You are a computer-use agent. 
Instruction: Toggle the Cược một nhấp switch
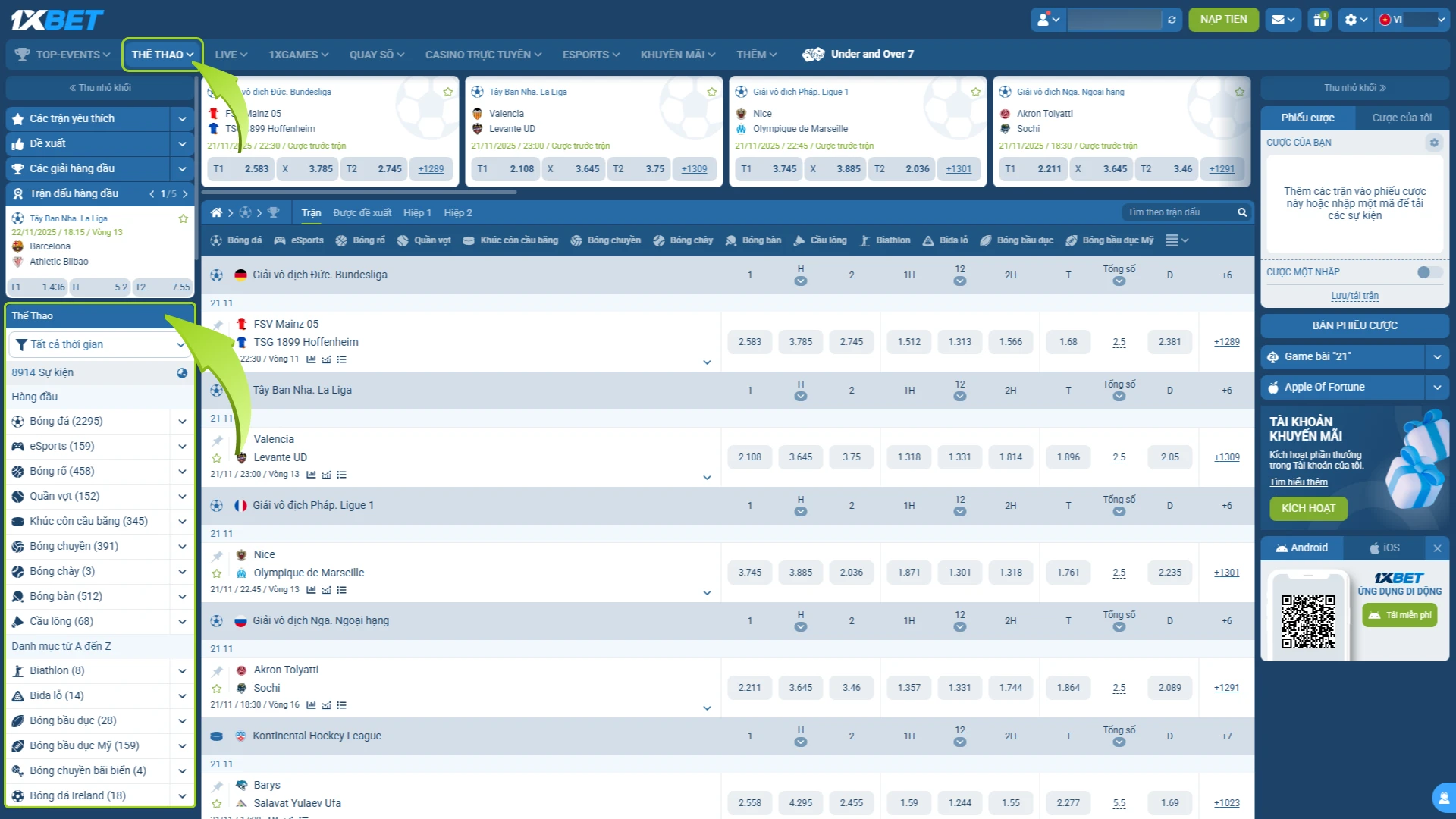1429,272
